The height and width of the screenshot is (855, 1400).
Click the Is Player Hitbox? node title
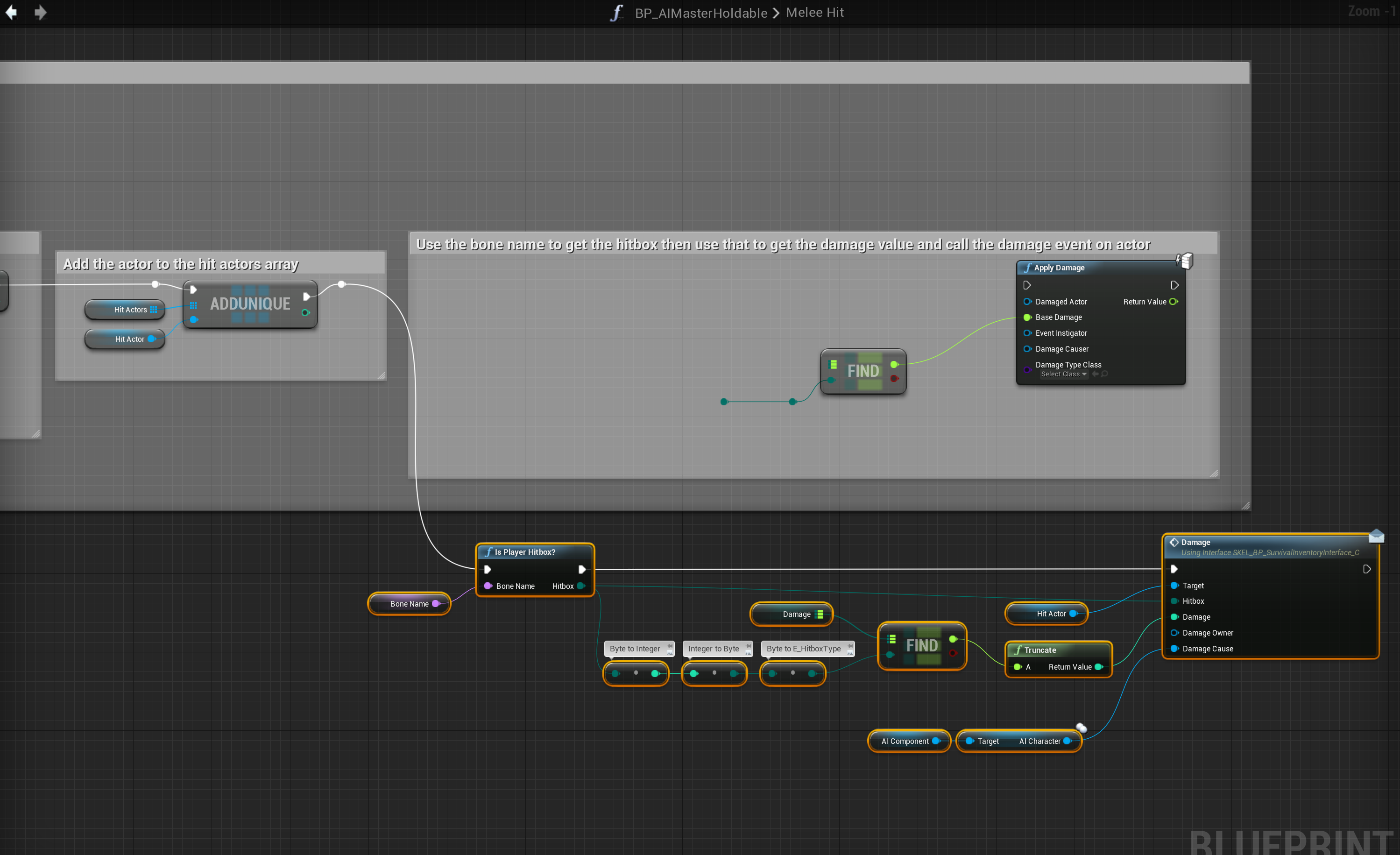coord(524,551)
